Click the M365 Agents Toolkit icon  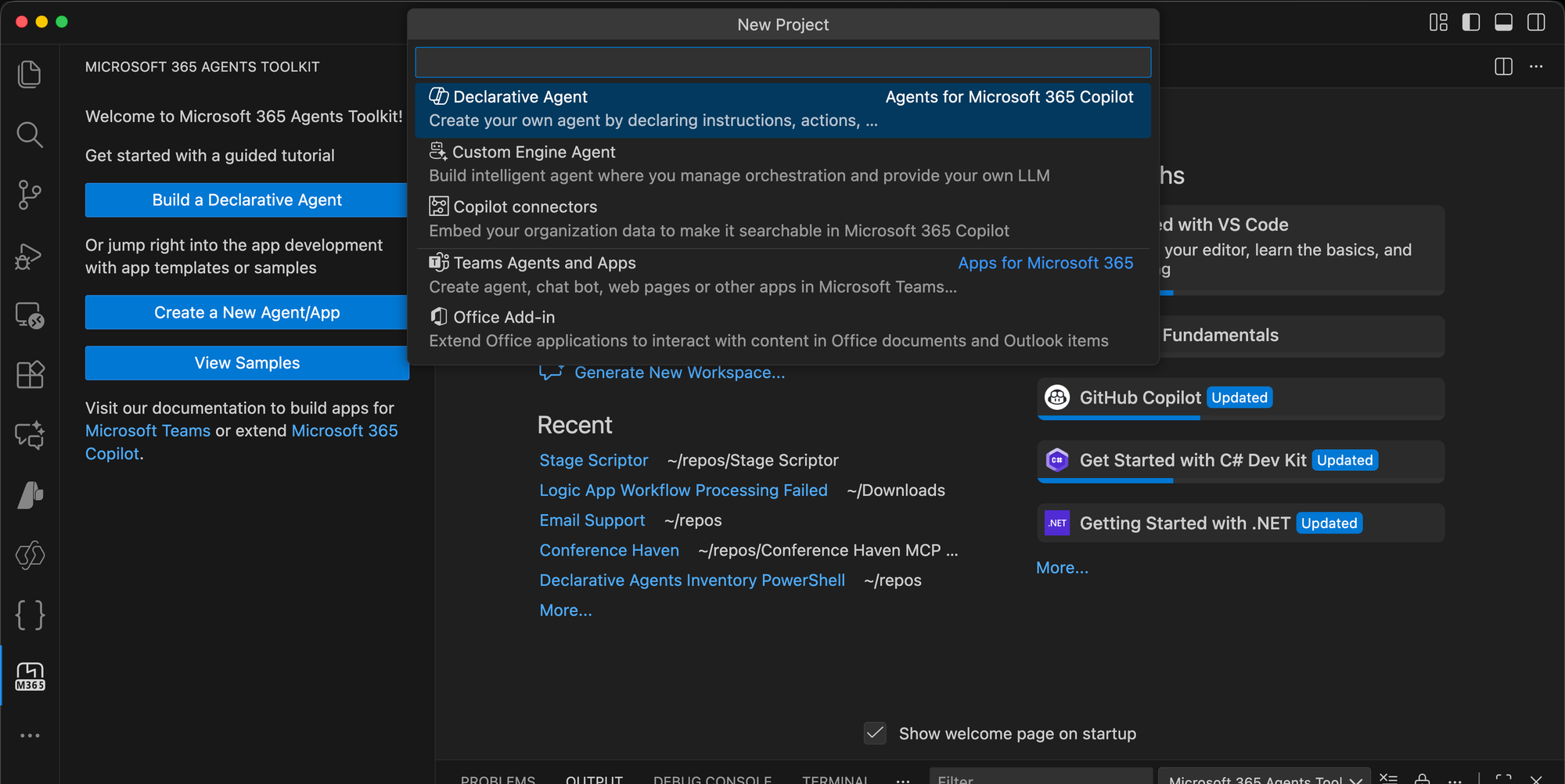click(30, 676)
